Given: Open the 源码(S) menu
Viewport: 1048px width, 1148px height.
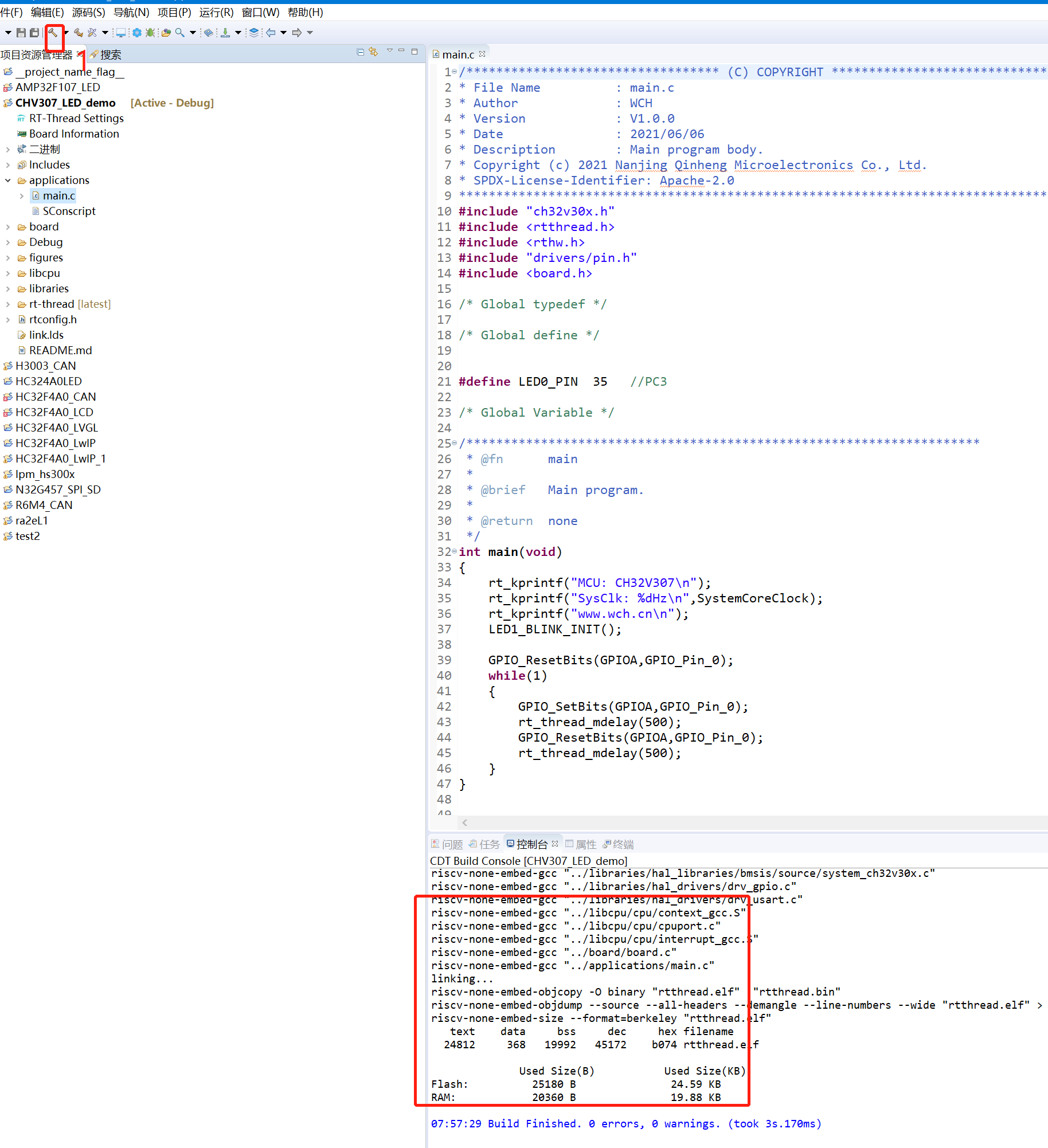Looking at the screenshot, I should [x=88, y=12].
